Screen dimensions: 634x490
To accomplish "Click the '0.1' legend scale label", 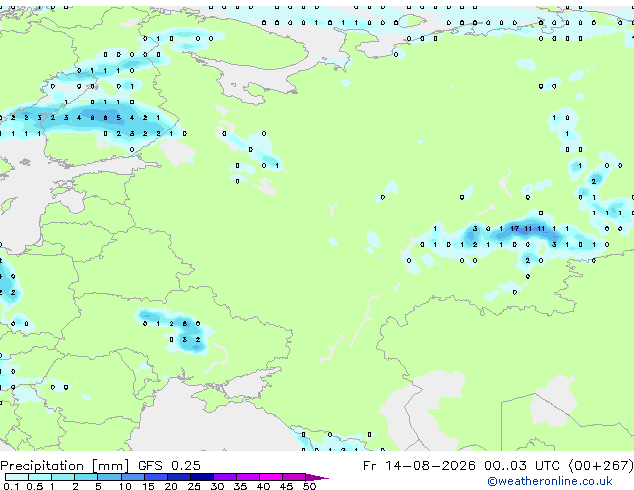I will (x=11, y=486).
